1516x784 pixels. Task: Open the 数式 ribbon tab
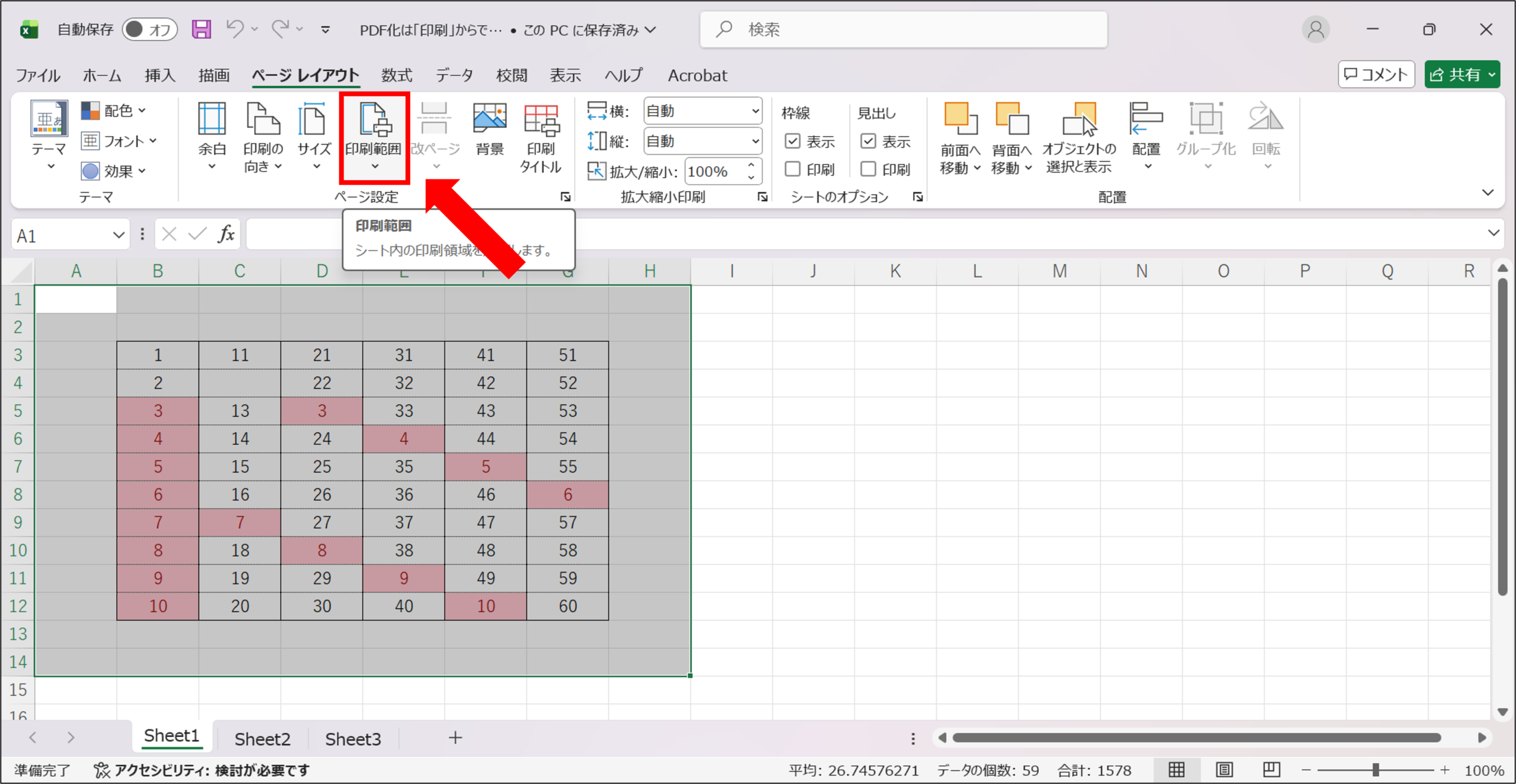pos(396,75)
